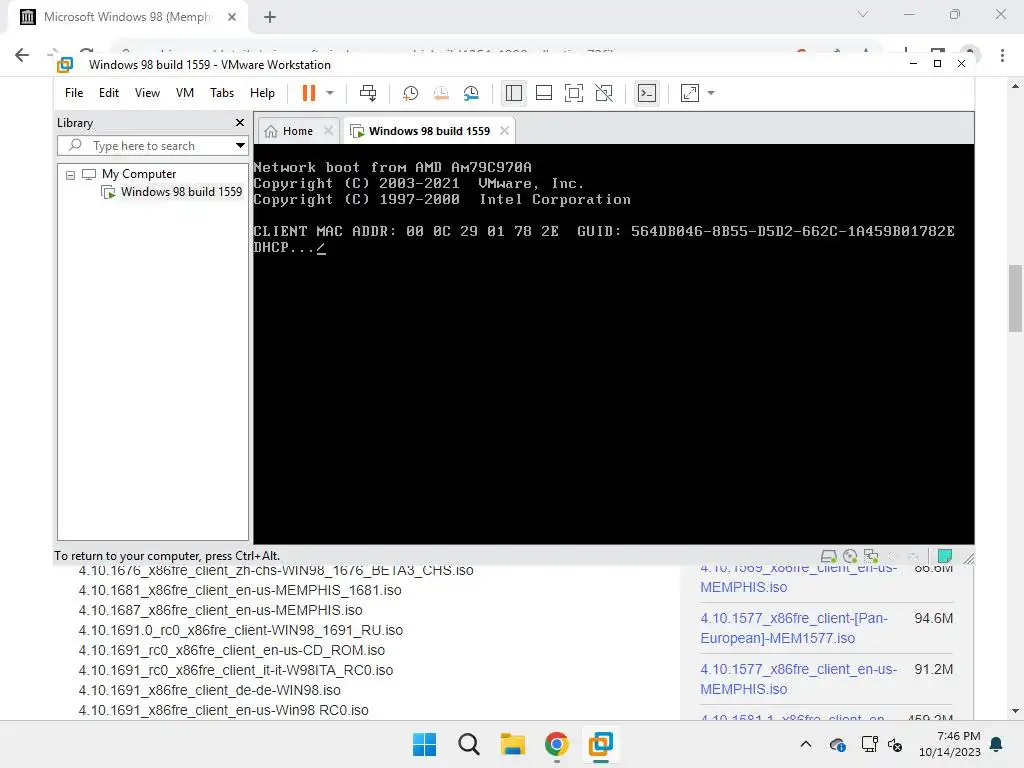Viewport: 1024px width, 768px height.
Task: Open a new browser tab
Action: [x=270, y=17]
